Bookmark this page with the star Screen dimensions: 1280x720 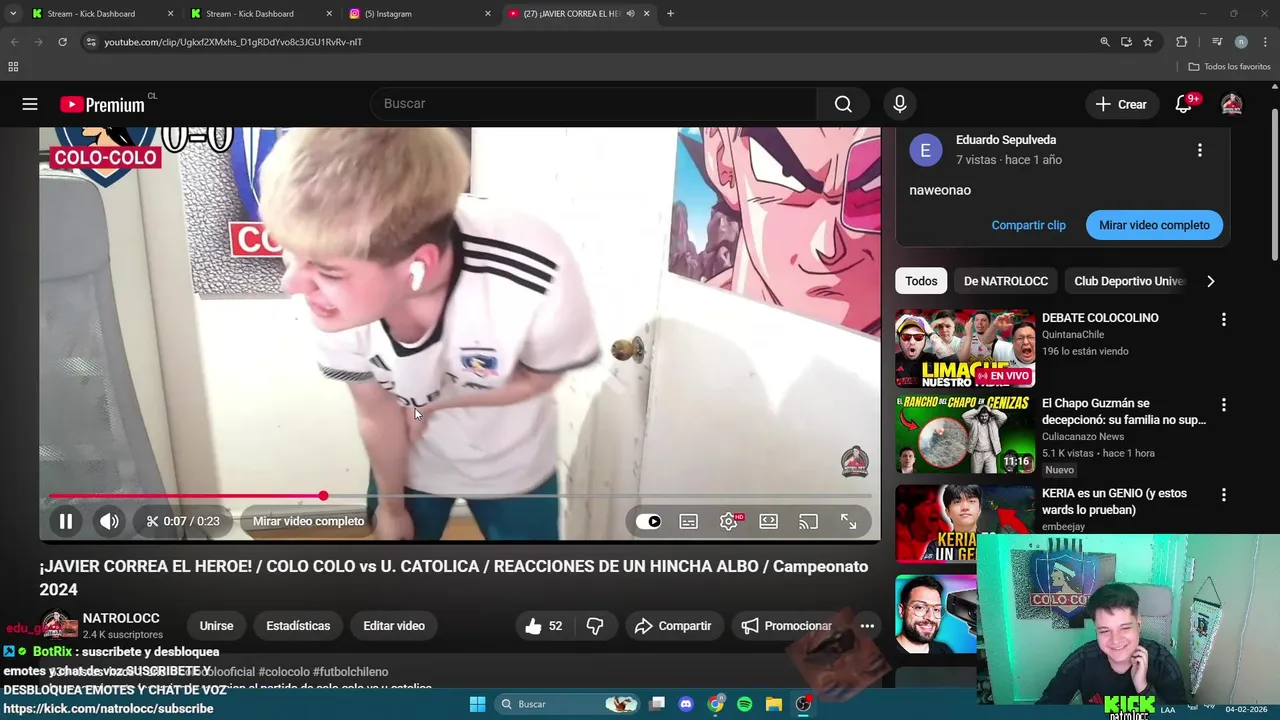(x=1148, y=42)
